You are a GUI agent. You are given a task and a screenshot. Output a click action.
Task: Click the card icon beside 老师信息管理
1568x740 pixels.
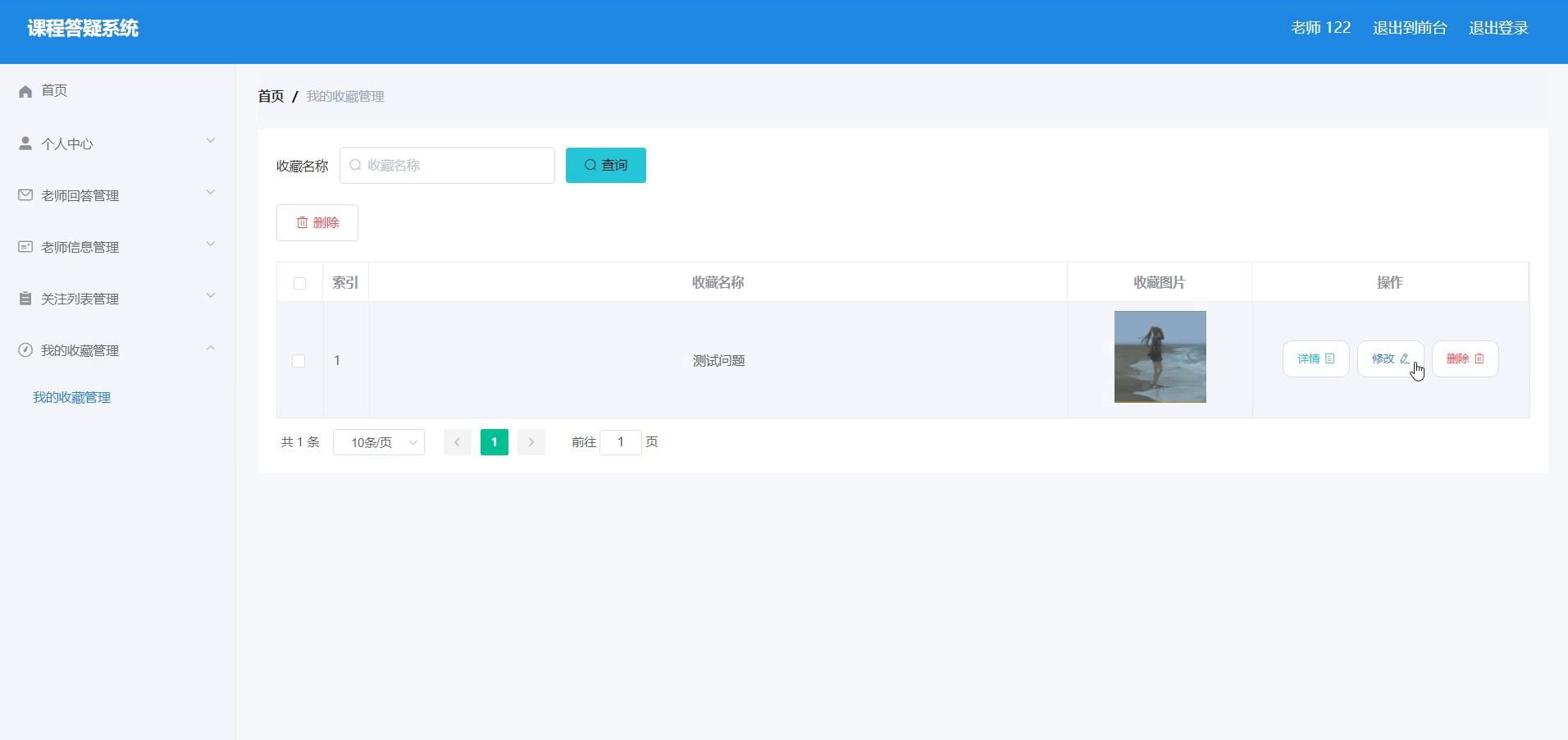pos(25,247)
